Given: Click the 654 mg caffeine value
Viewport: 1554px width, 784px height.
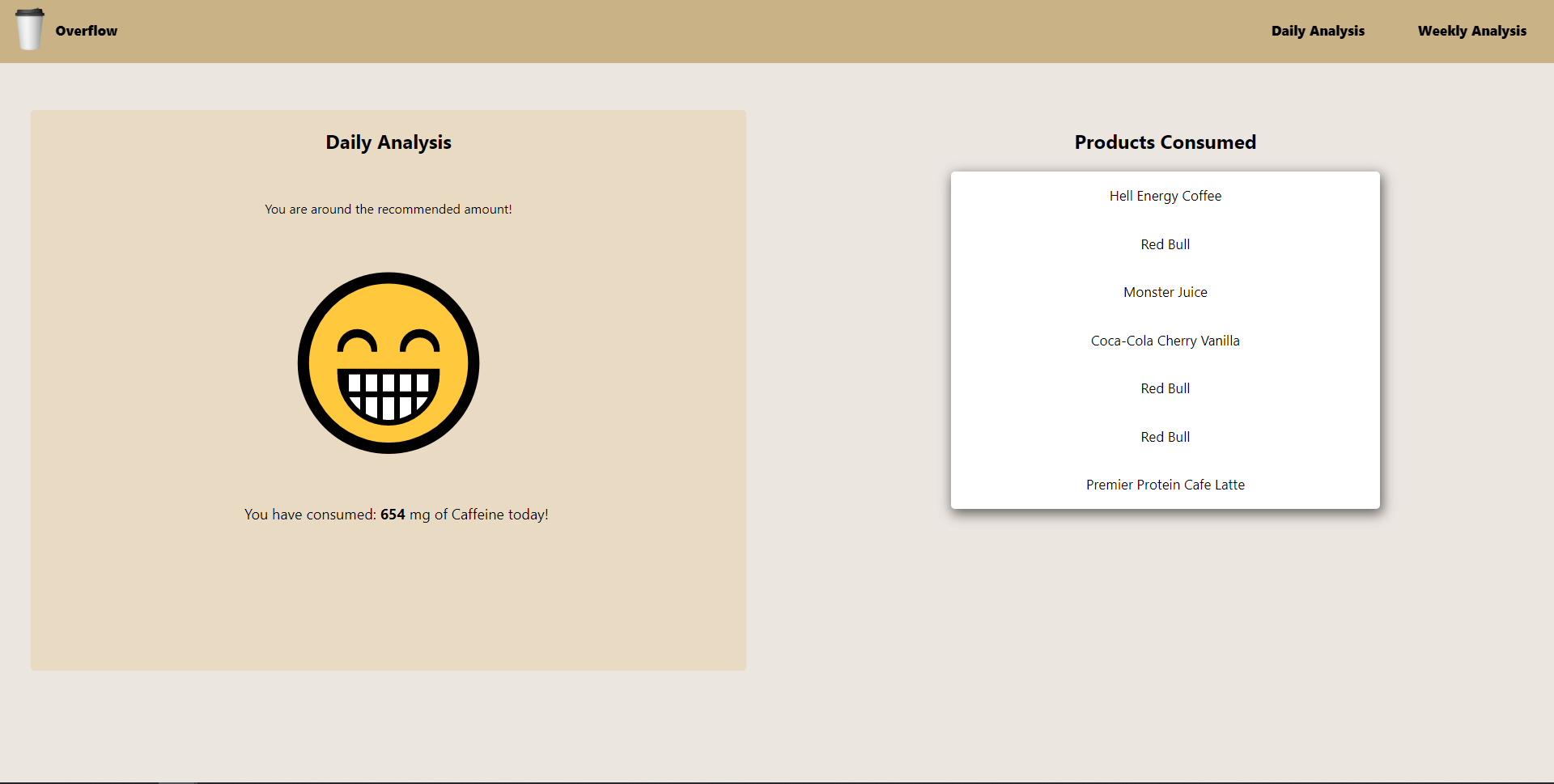Looking at the screenshot, I should point(393,515).
